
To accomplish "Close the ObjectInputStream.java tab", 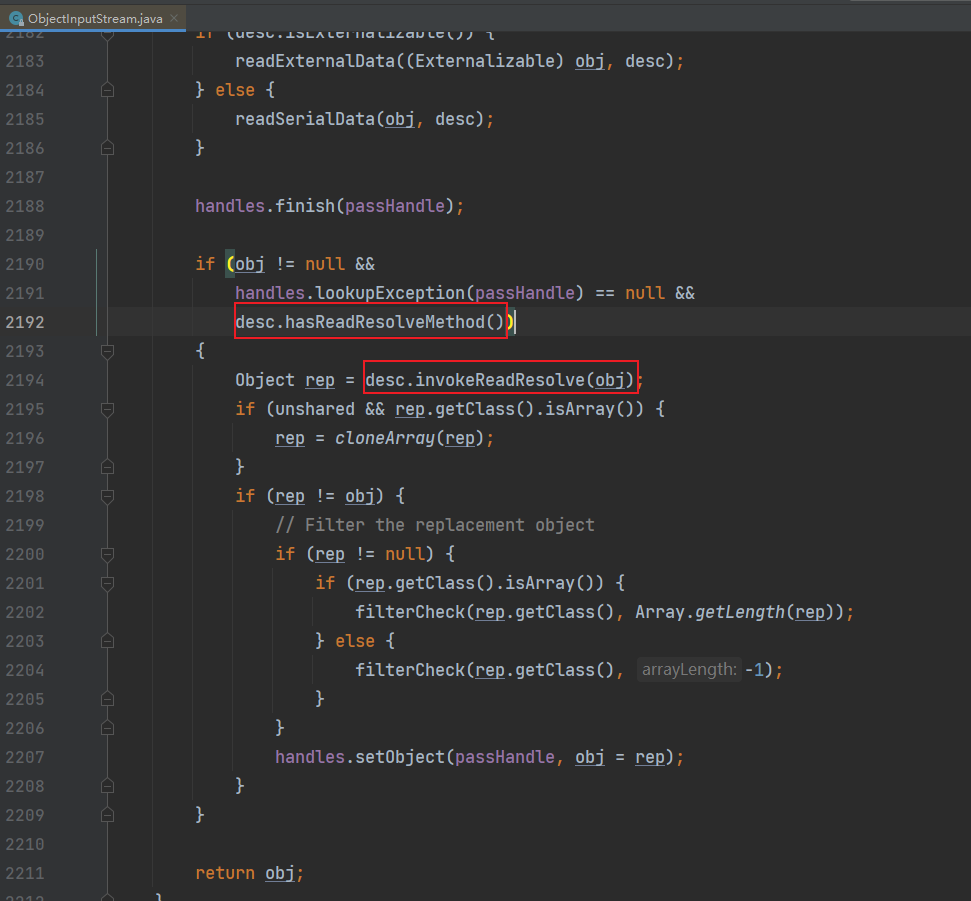I will tap(176, 18).
